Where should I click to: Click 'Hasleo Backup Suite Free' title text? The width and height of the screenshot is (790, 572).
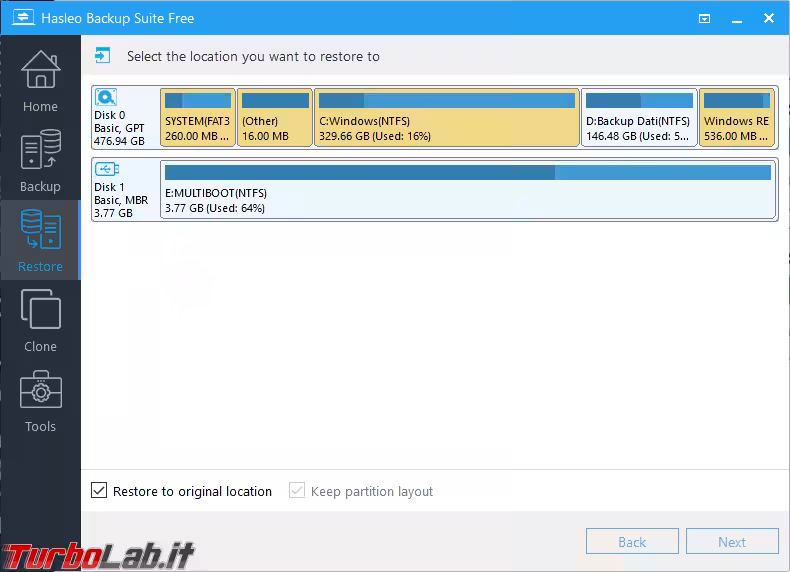click(x=117, y=18)
